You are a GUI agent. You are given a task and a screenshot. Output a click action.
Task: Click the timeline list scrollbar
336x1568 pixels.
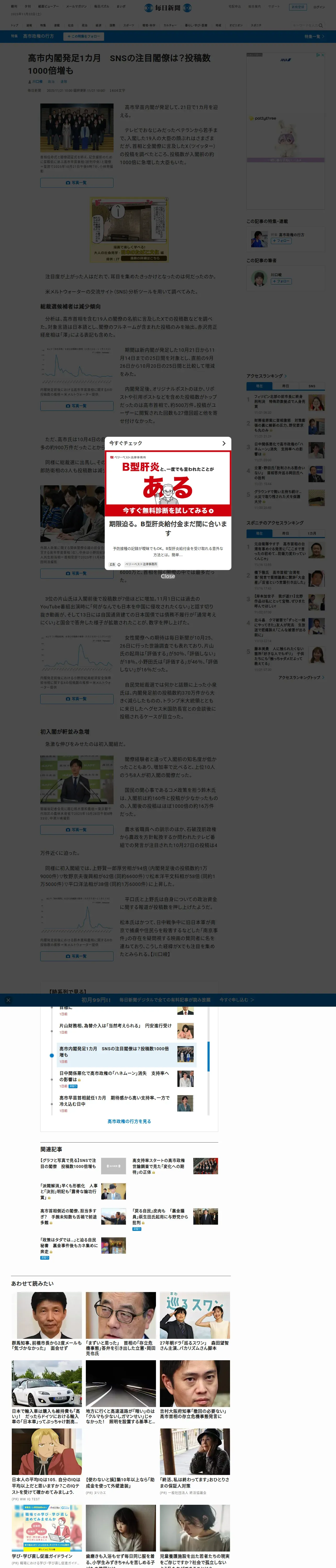click(x=209, y=1056)
